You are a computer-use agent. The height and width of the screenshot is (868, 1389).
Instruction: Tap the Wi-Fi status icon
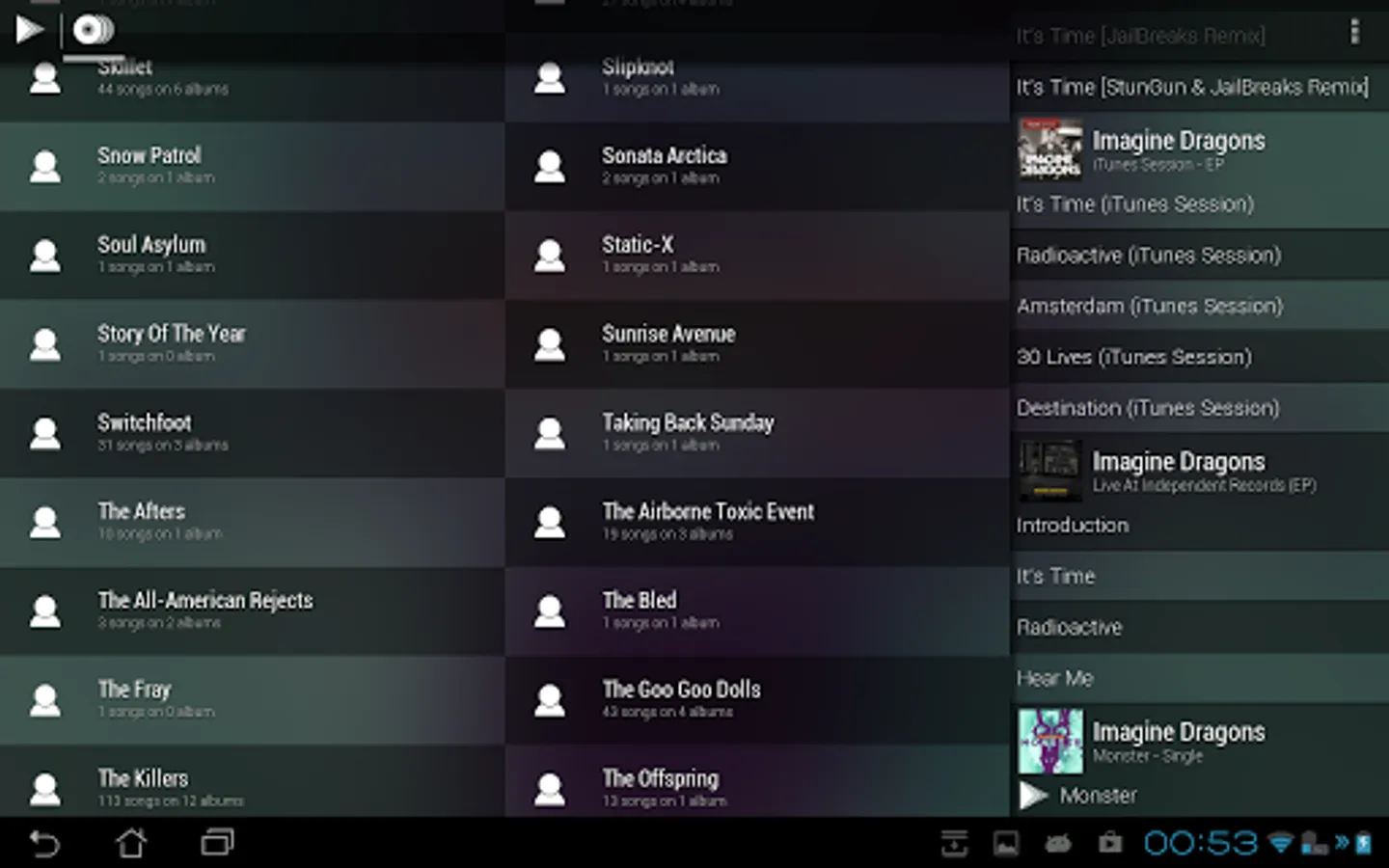click(x=1280, y=844)
